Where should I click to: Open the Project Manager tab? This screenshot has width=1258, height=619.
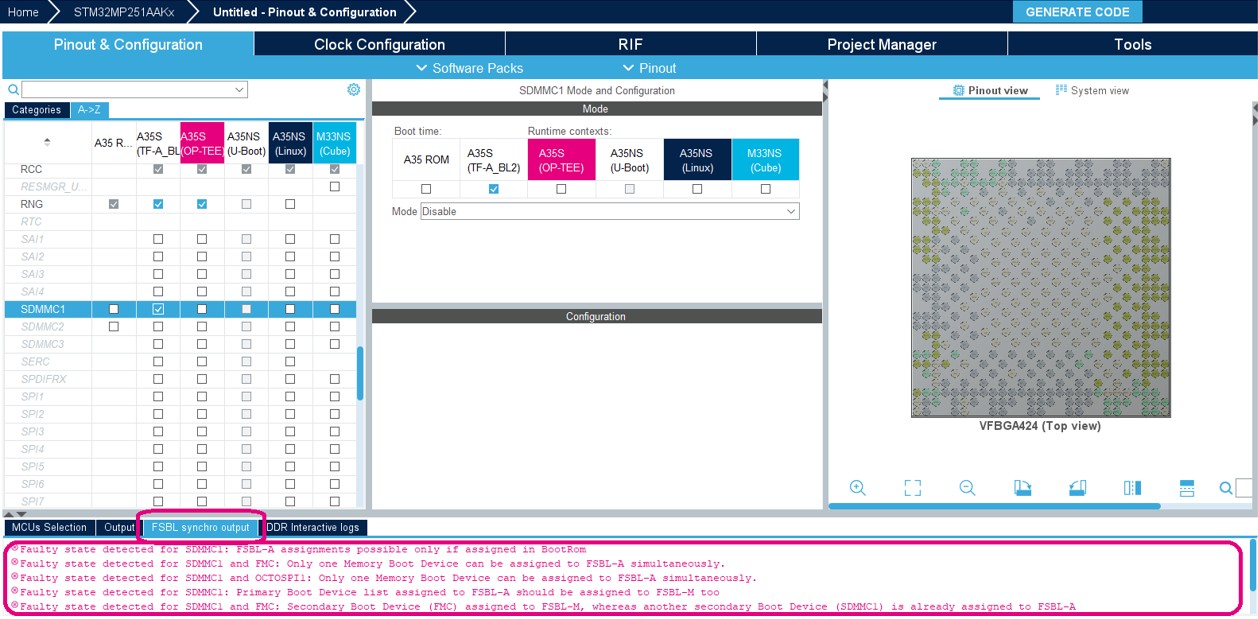click(x=881, y=44)
